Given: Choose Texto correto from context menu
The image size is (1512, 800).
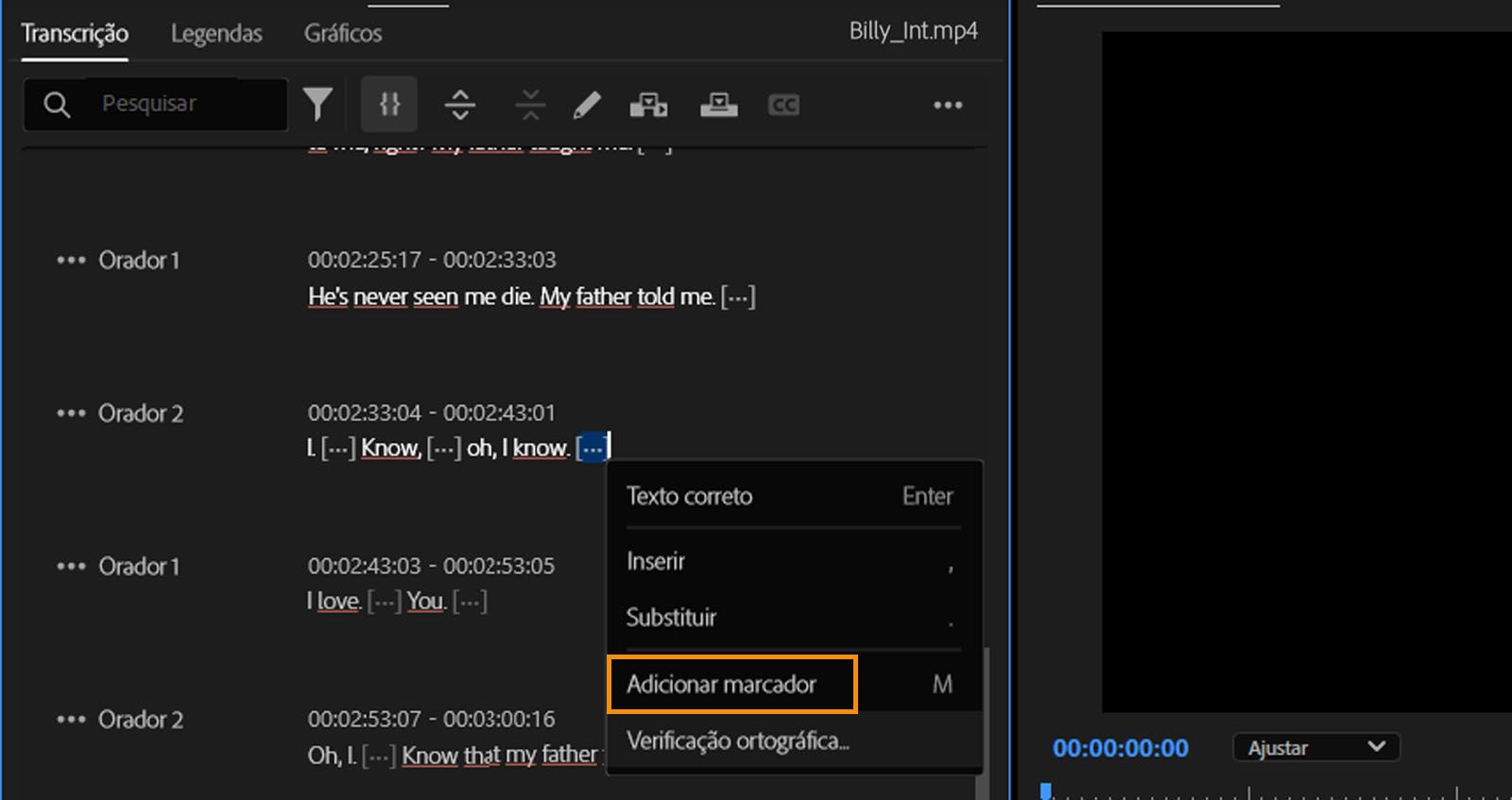Looking at the screenshot, I should click(x=794, y=496).
